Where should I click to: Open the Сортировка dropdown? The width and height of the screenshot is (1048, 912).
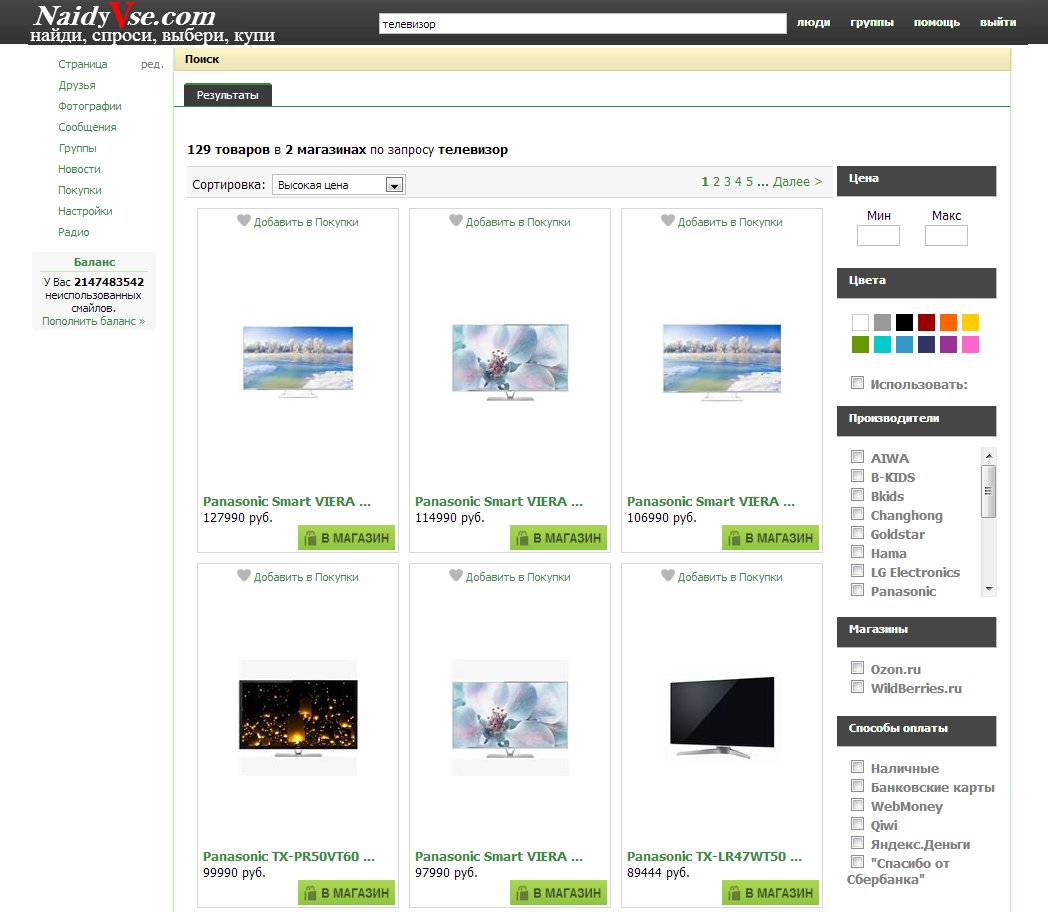click(339, 185)
